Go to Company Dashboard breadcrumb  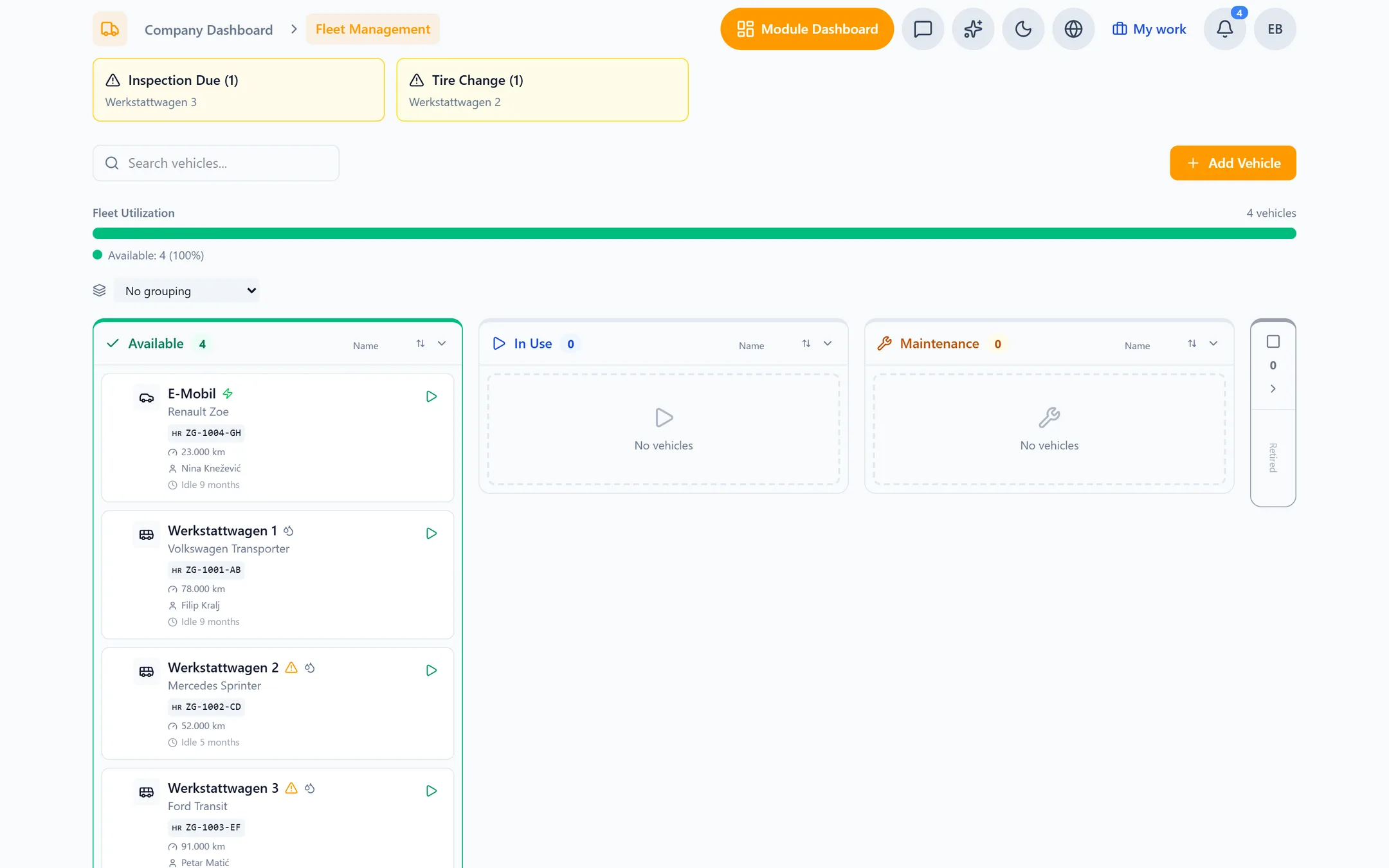click(x=208, y=30)
